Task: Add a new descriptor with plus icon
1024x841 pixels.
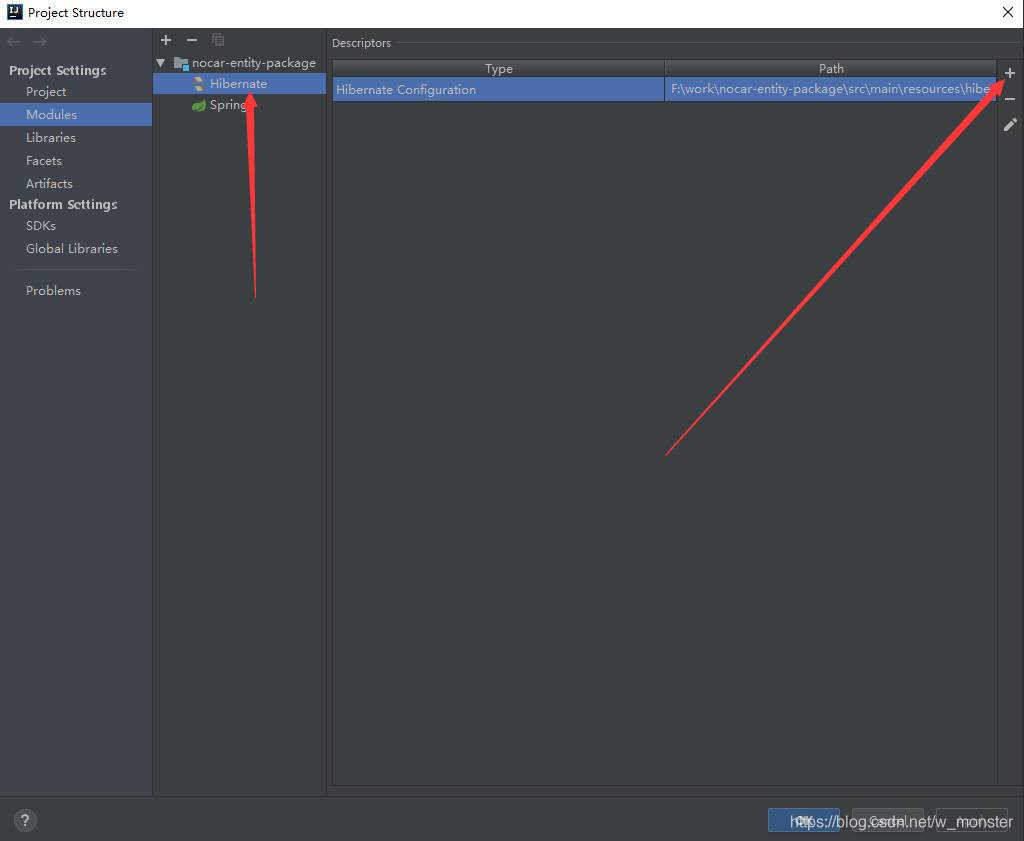Action: click(1010, 73)
